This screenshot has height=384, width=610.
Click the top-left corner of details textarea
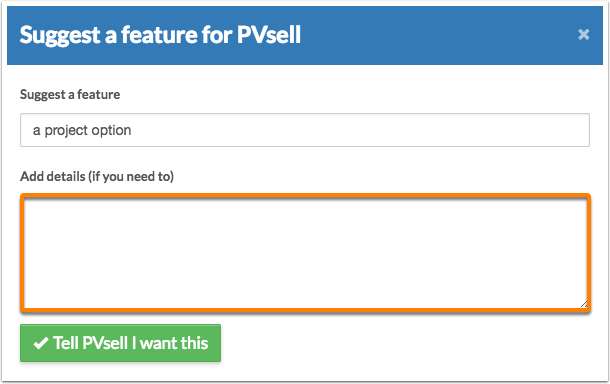(28, 202)
